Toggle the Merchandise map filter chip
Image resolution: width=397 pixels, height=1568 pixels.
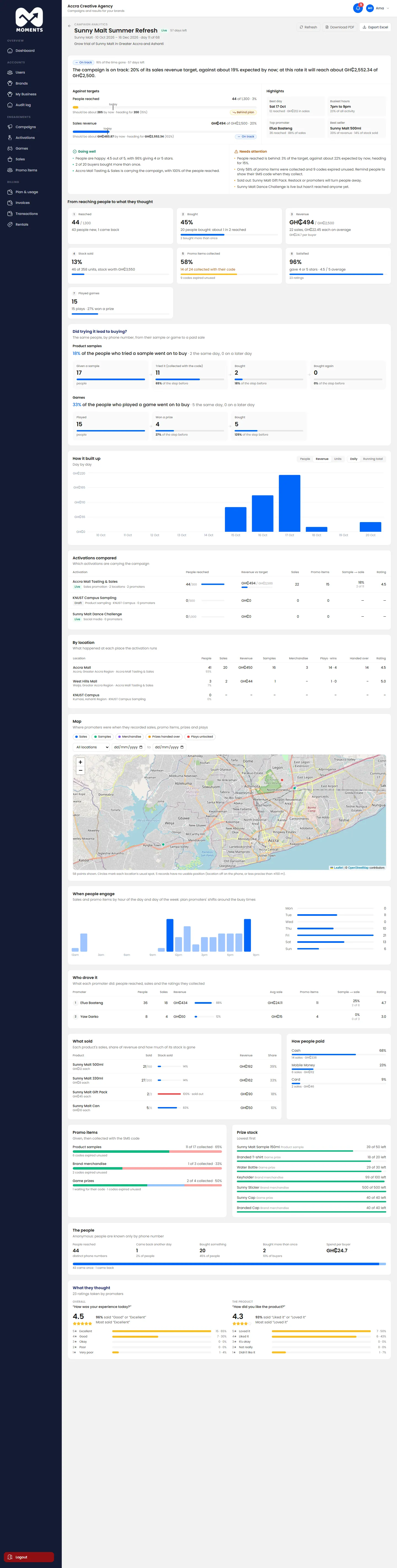(130, 736)
